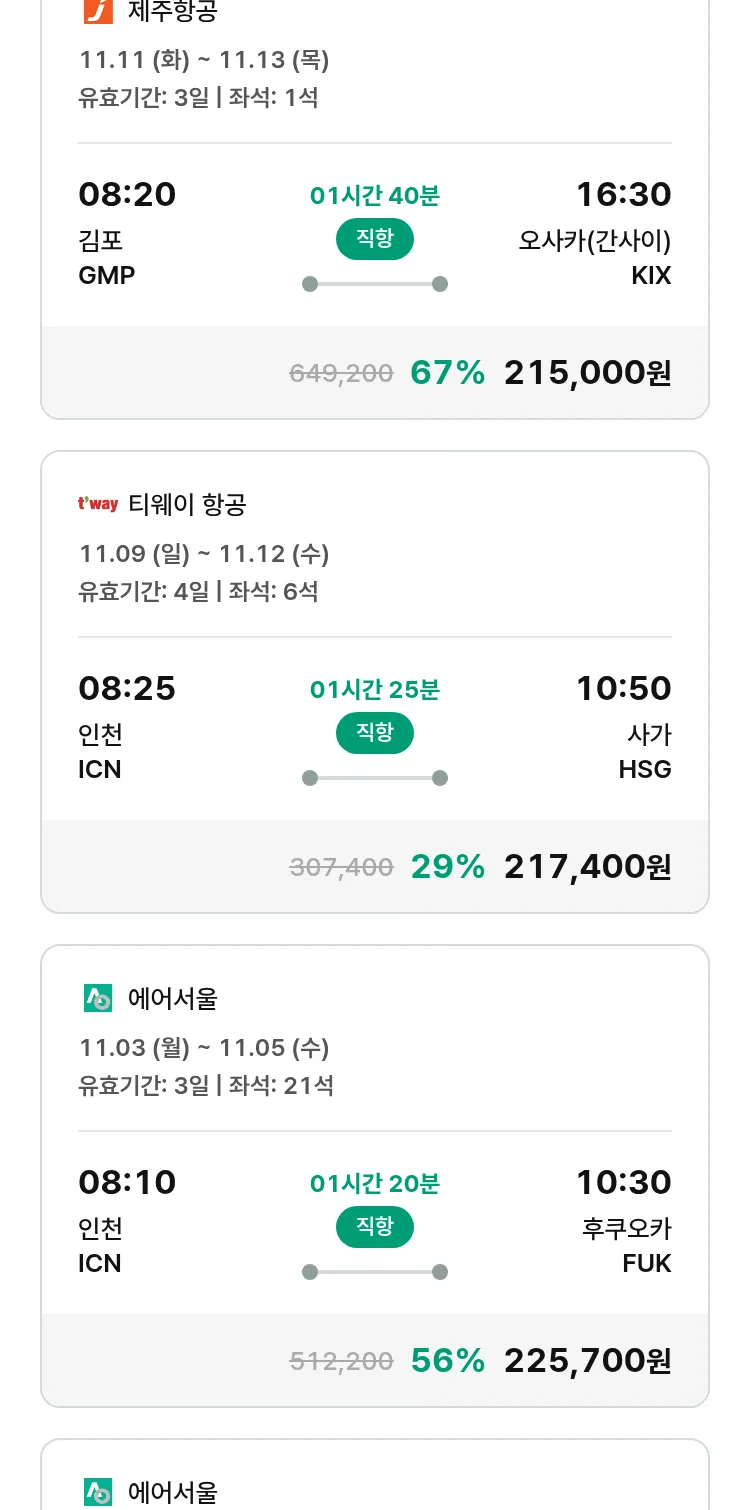Click the 오사카(간사이) KIX destination
The width and height of the screenshot is (750, 1510).
(x=595, y=257)
